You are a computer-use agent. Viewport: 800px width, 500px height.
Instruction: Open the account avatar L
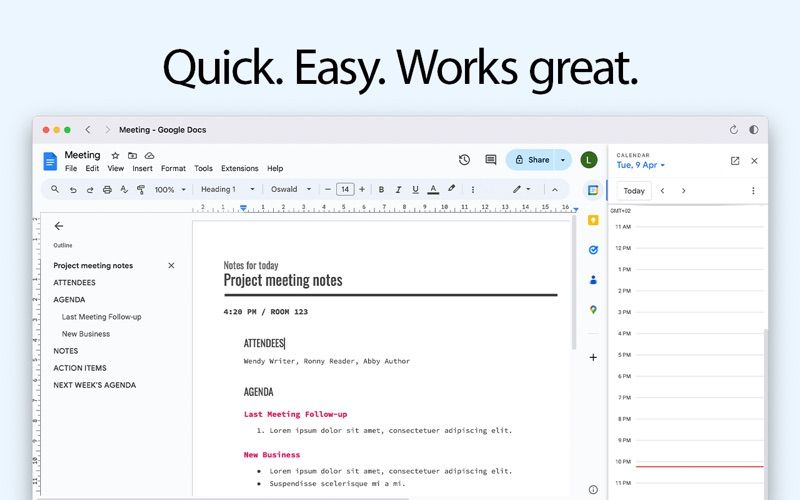[x=589, y=160]
